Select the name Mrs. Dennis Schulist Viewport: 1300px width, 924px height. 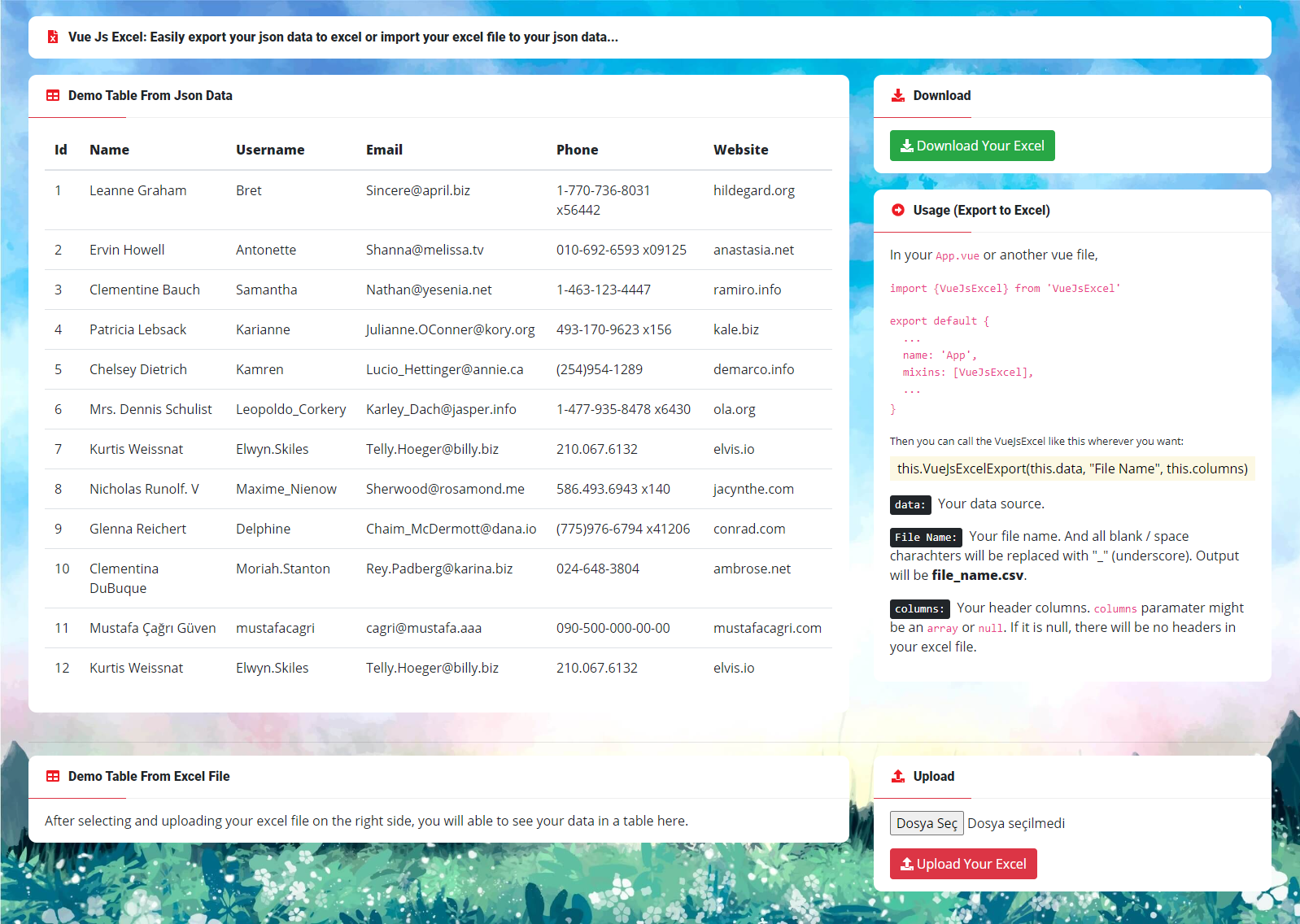[x=151, y=409]
